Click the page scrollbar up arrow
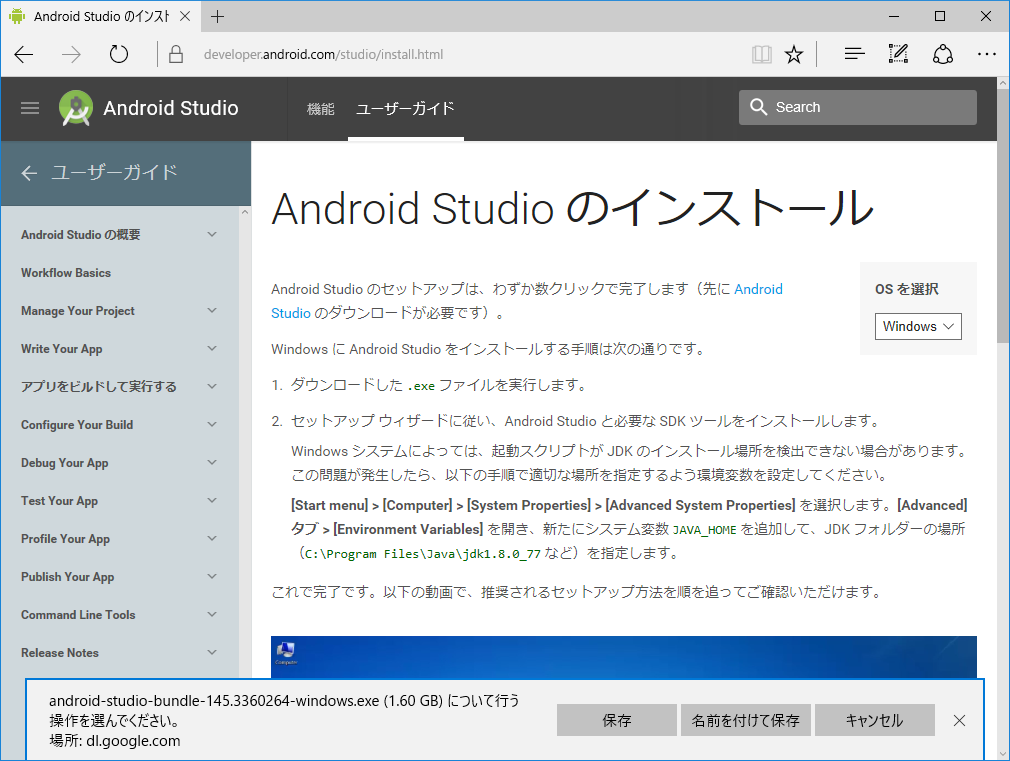Screen dimensions: 1010x761 (x=1003, y=83)
